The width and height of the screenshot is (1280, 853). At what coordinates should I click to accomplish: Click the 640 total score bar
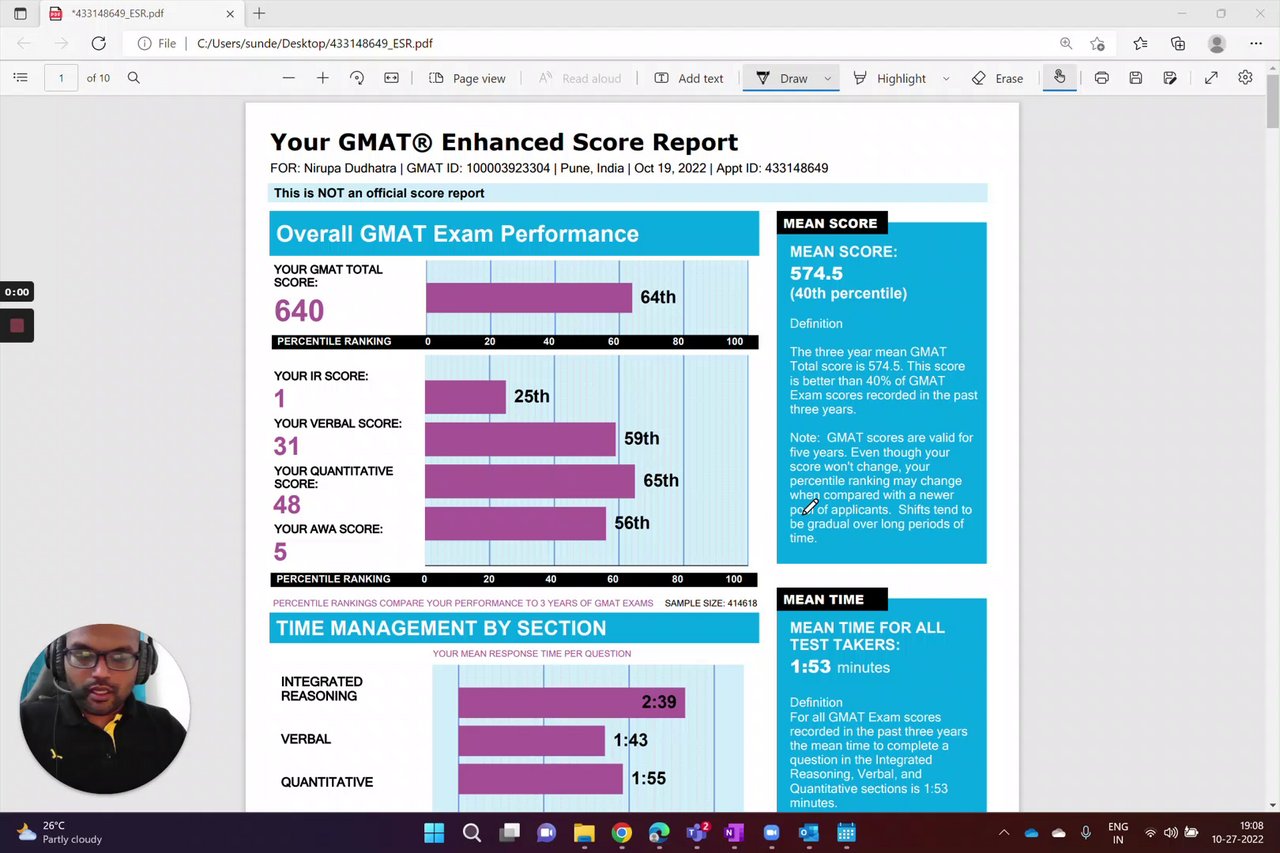click(x=529, y=297)
